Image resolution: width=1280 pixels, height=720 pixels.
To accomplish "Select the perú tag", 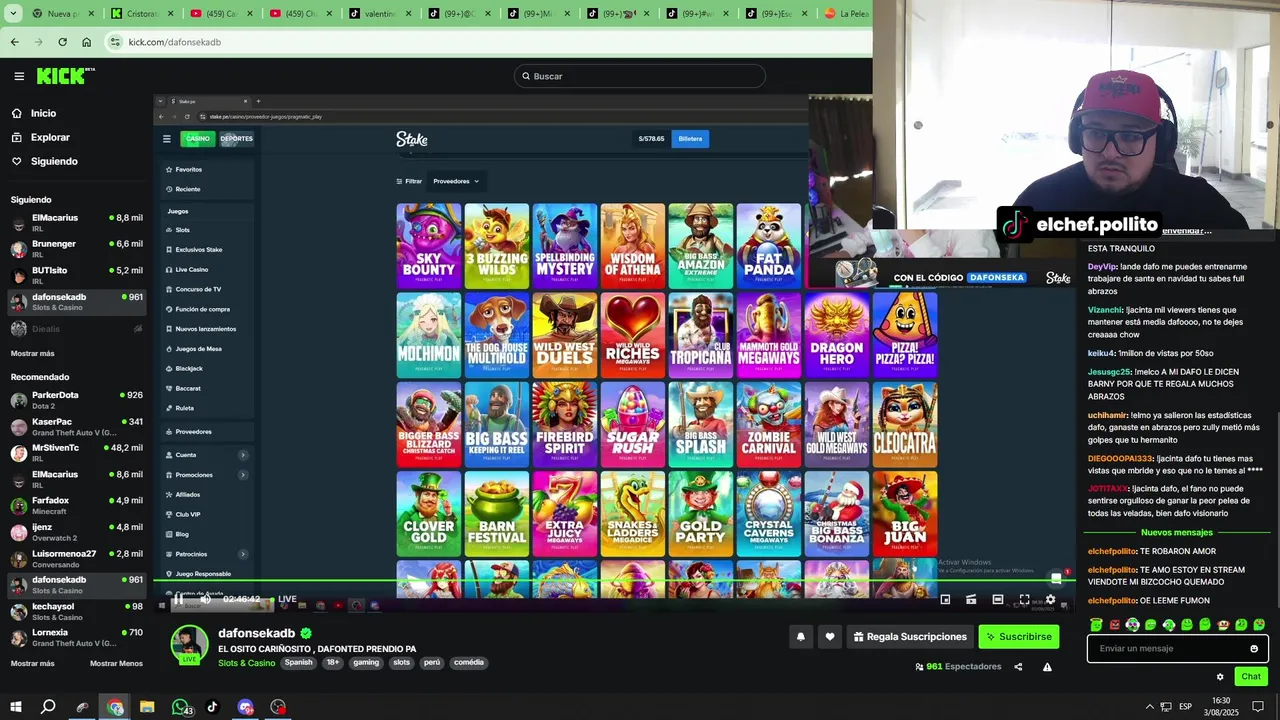I will point(432,662).
